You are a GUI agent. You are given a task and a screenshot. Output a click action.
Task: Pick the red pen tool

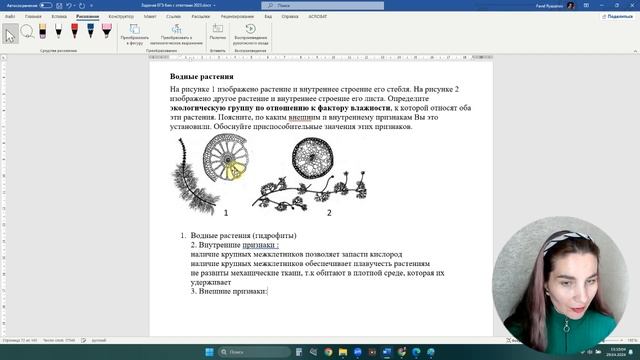pyautogui.click(x=74, y=31)
